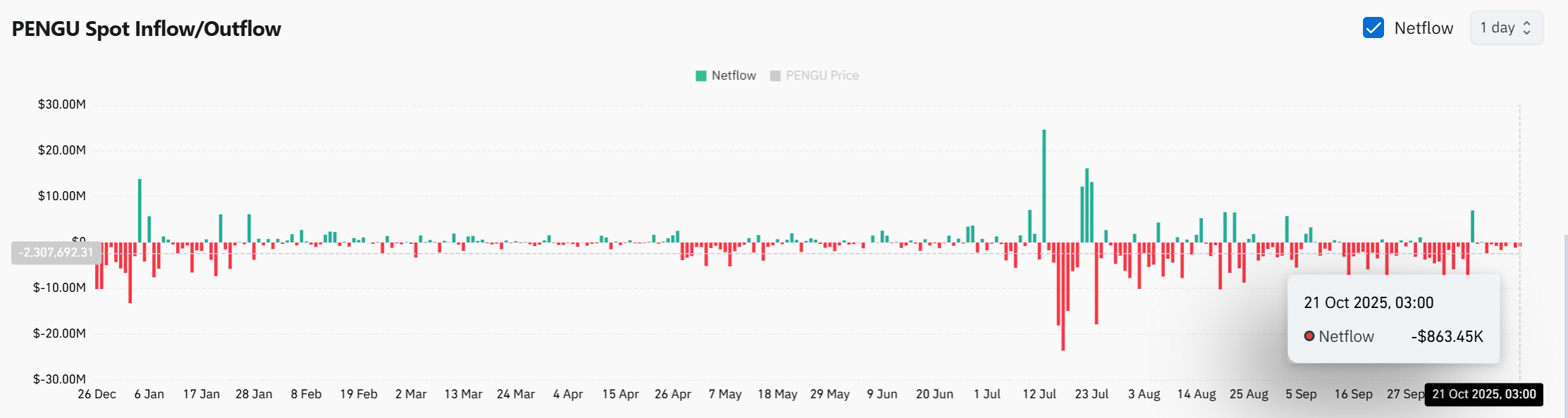The height and width of the screenshot is (418, 1568).
Task: Click the 26 Dec date on x-axis
Action: [97, 394]
